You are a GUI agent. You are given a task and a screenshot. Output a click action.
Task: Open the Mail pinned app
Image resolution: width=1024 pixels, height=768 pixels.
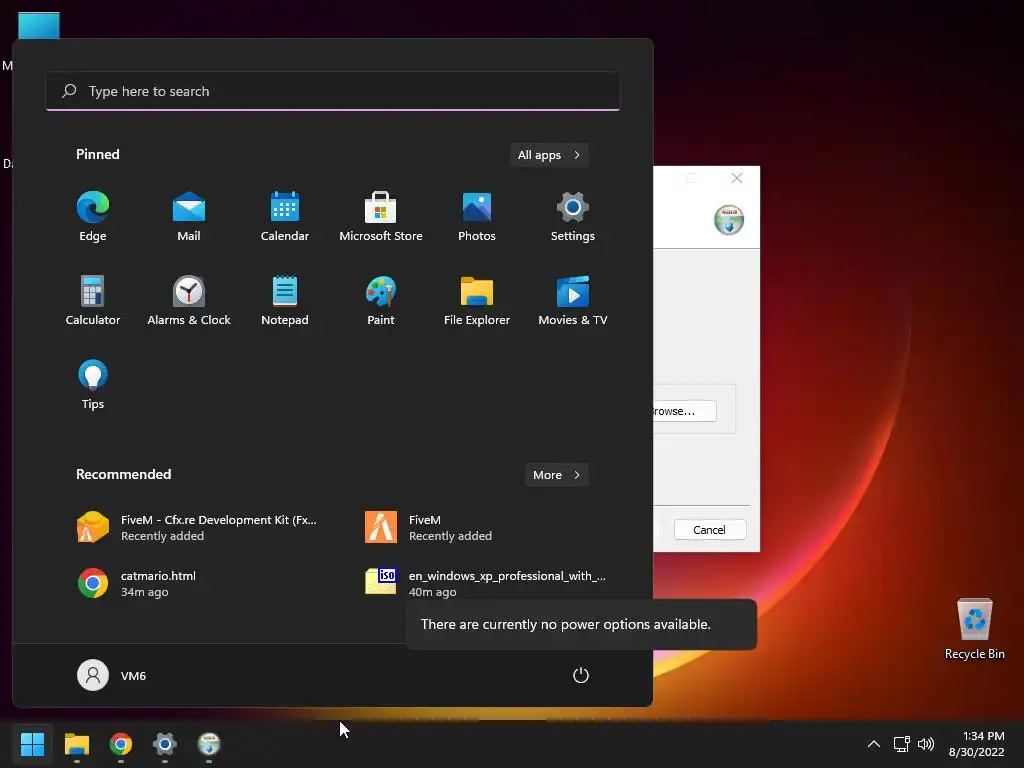point(189,217)
